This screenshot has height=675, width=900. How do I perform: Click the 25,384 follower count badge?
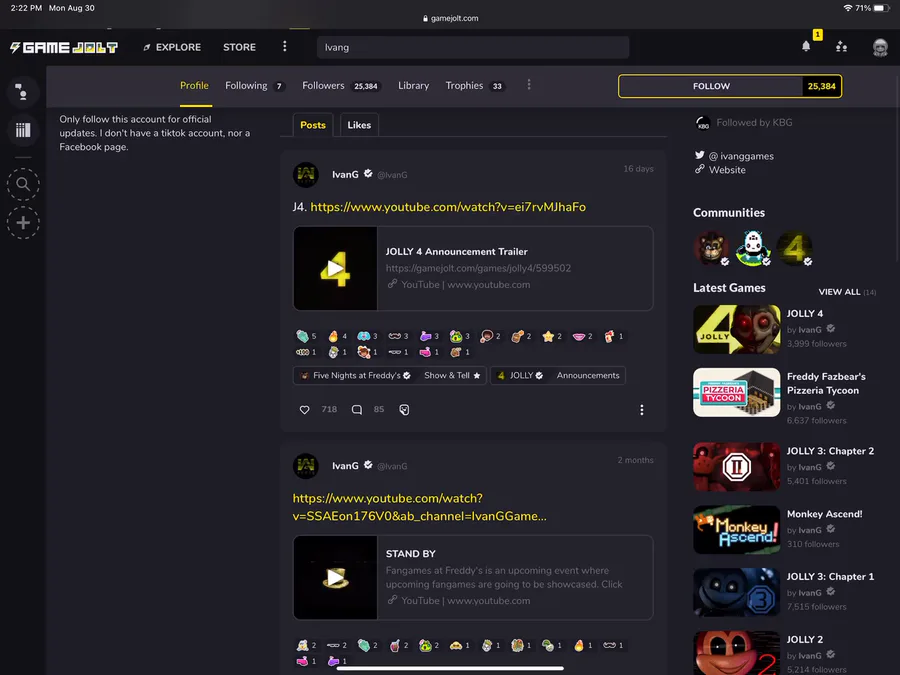coord(821,86)
